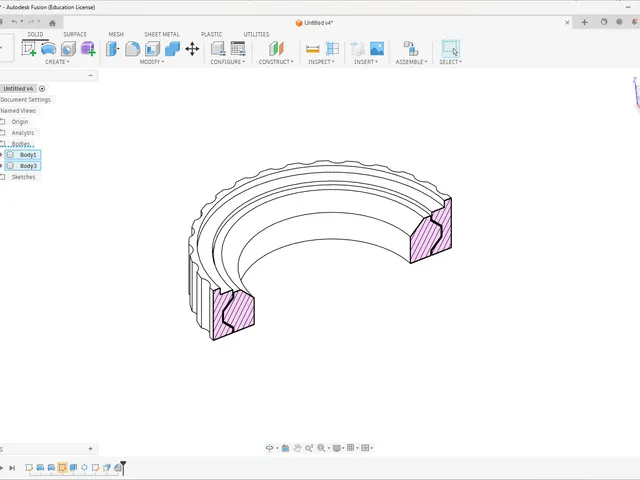
Task: Jump to timeline end with Go-to-End button
Action: (12, 468)
